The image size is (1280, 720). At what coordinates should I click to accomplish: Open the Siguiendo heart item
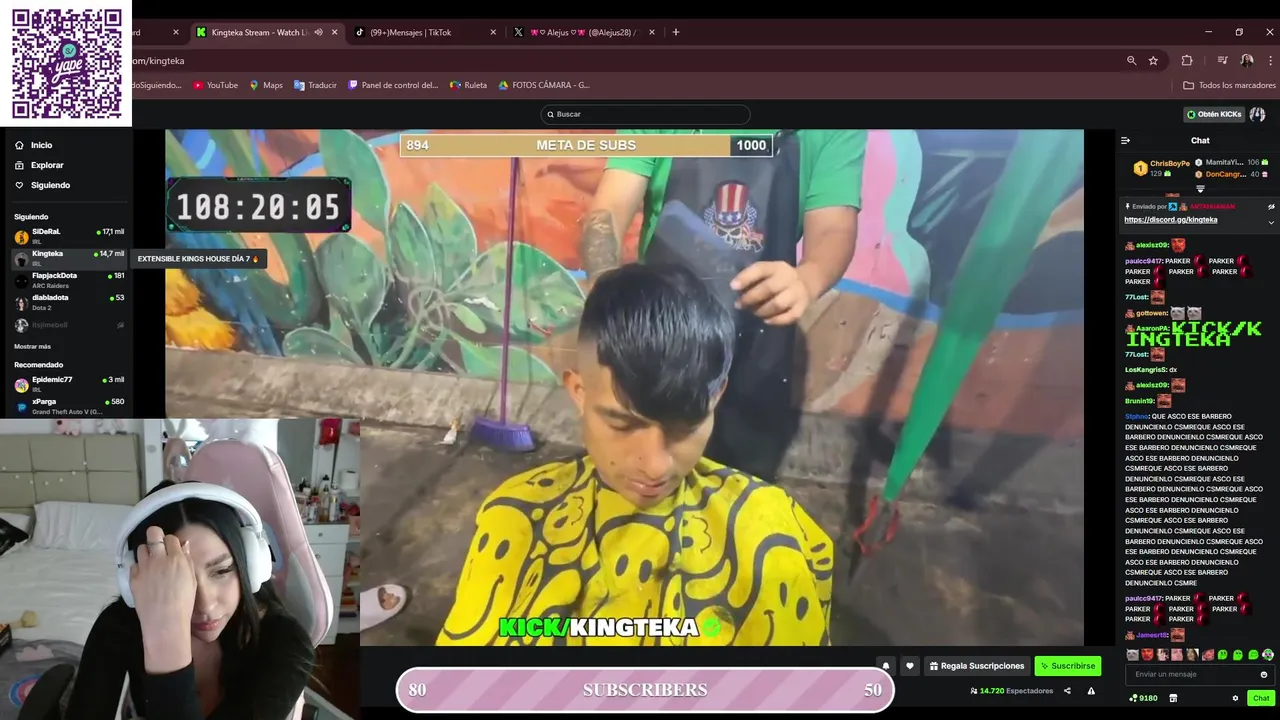42,185
